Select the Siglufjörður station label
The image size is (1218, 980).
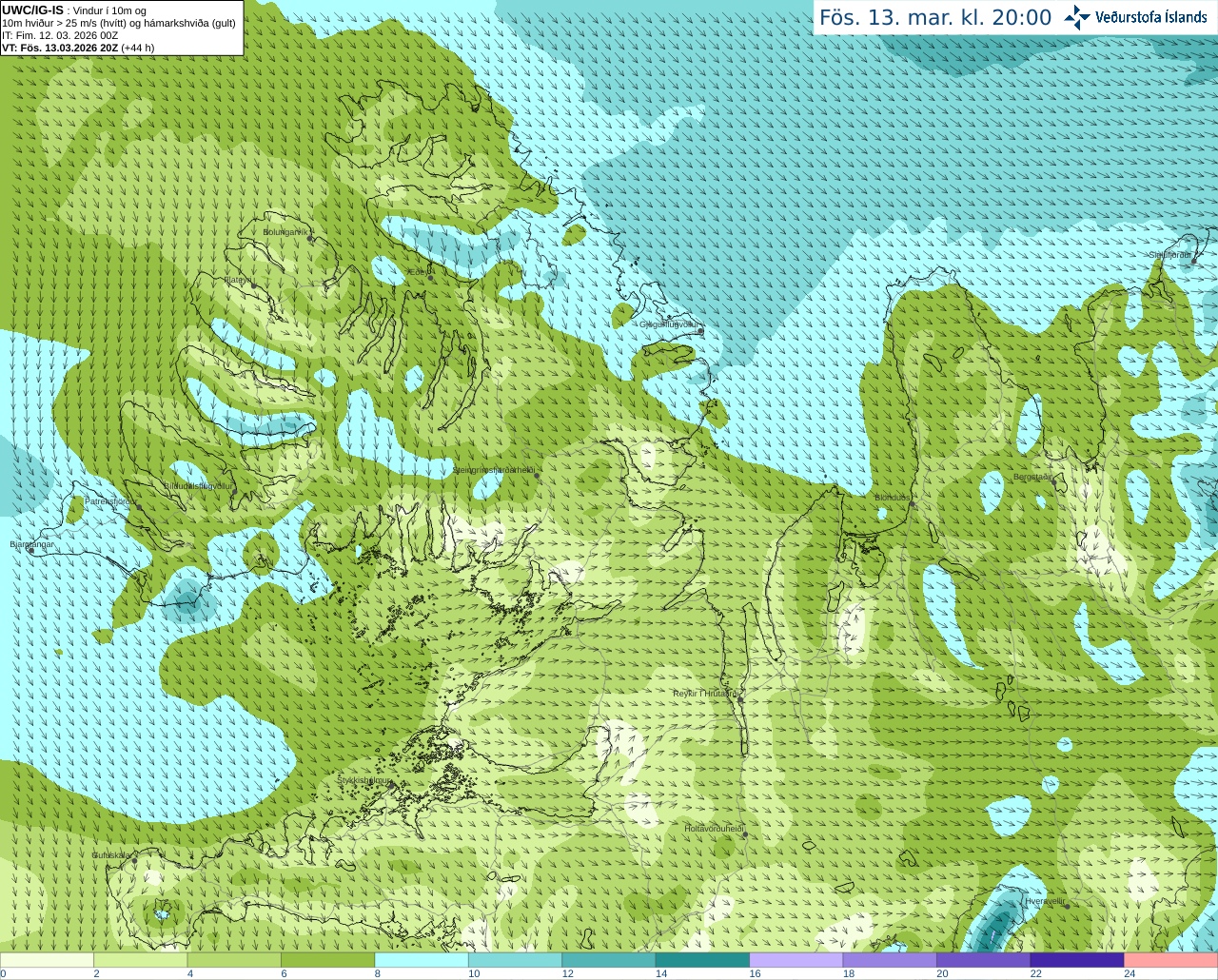(1169, 255)
